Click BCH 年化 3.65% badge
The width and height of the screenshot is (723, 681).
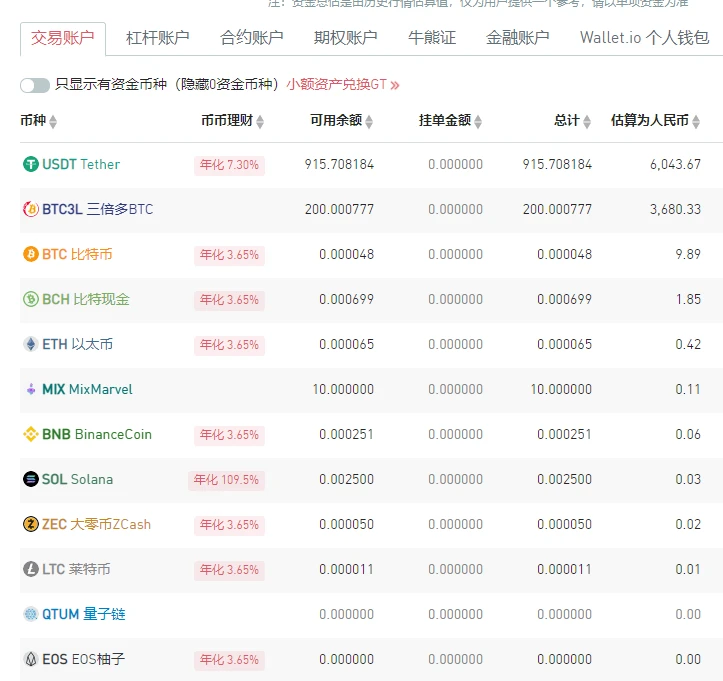click(x=229, y=300)
